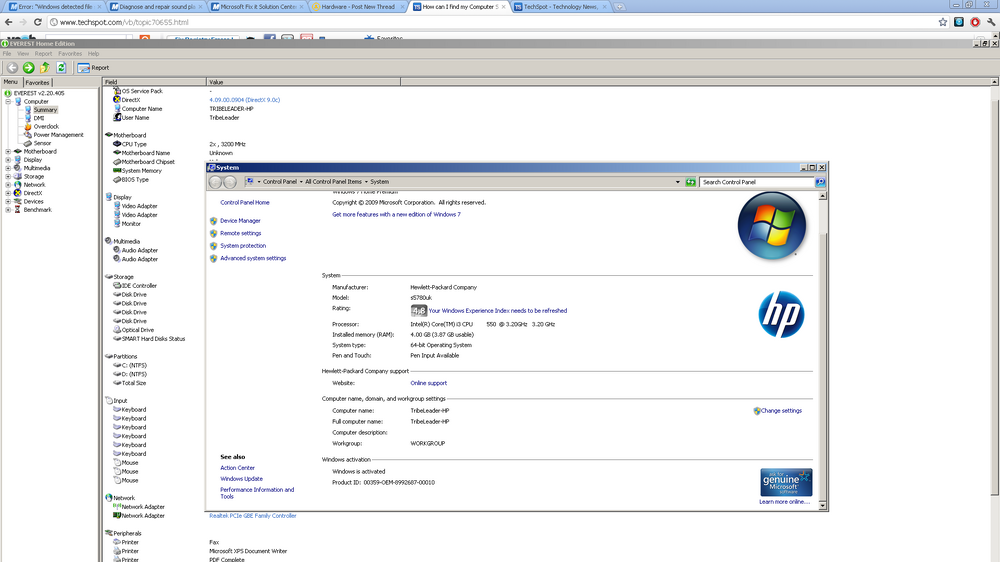Viewport: 1000px width, 562px height.
Task: Open Action Center link
Action: tap(237, 468)
